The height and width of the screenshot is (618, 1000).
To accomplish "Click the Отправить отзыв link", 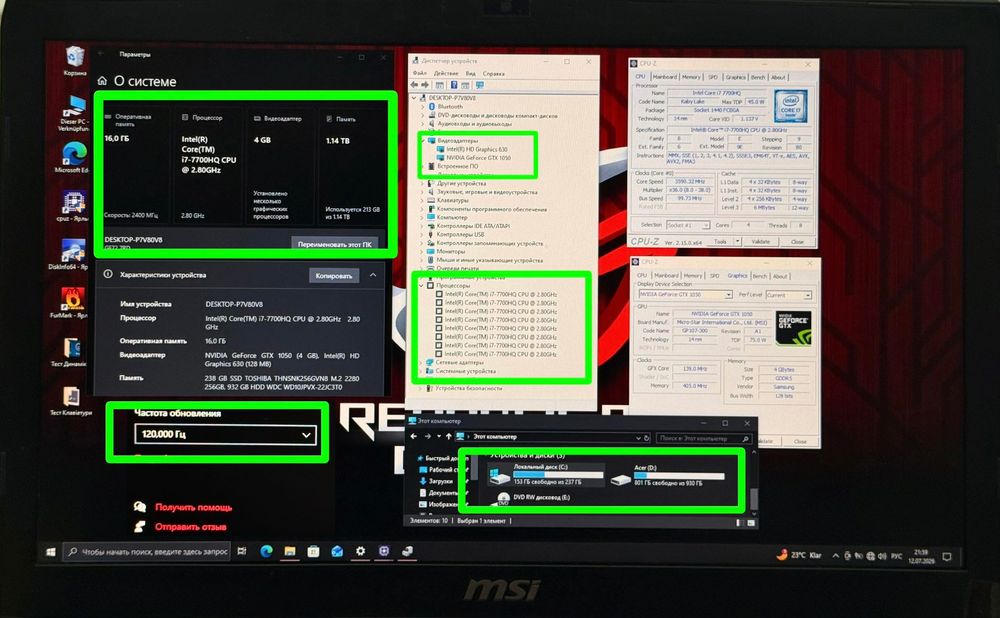I will tap(191, 527).
